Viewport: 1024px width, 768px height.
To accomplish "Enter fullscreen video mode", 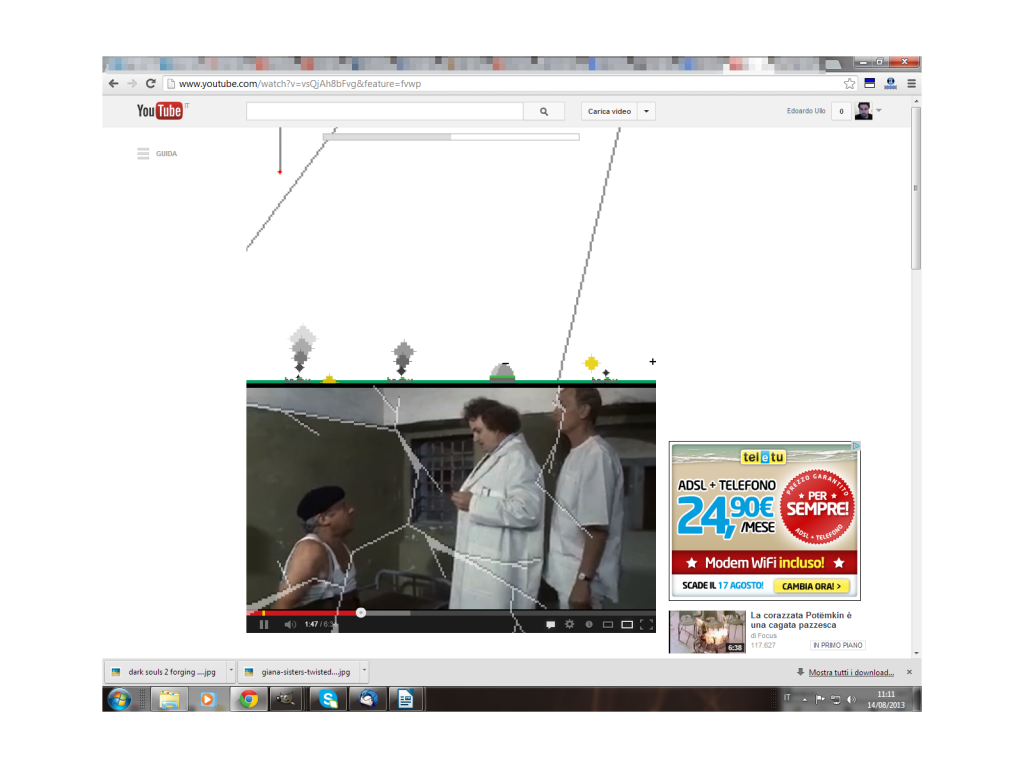I will (646, 625).
